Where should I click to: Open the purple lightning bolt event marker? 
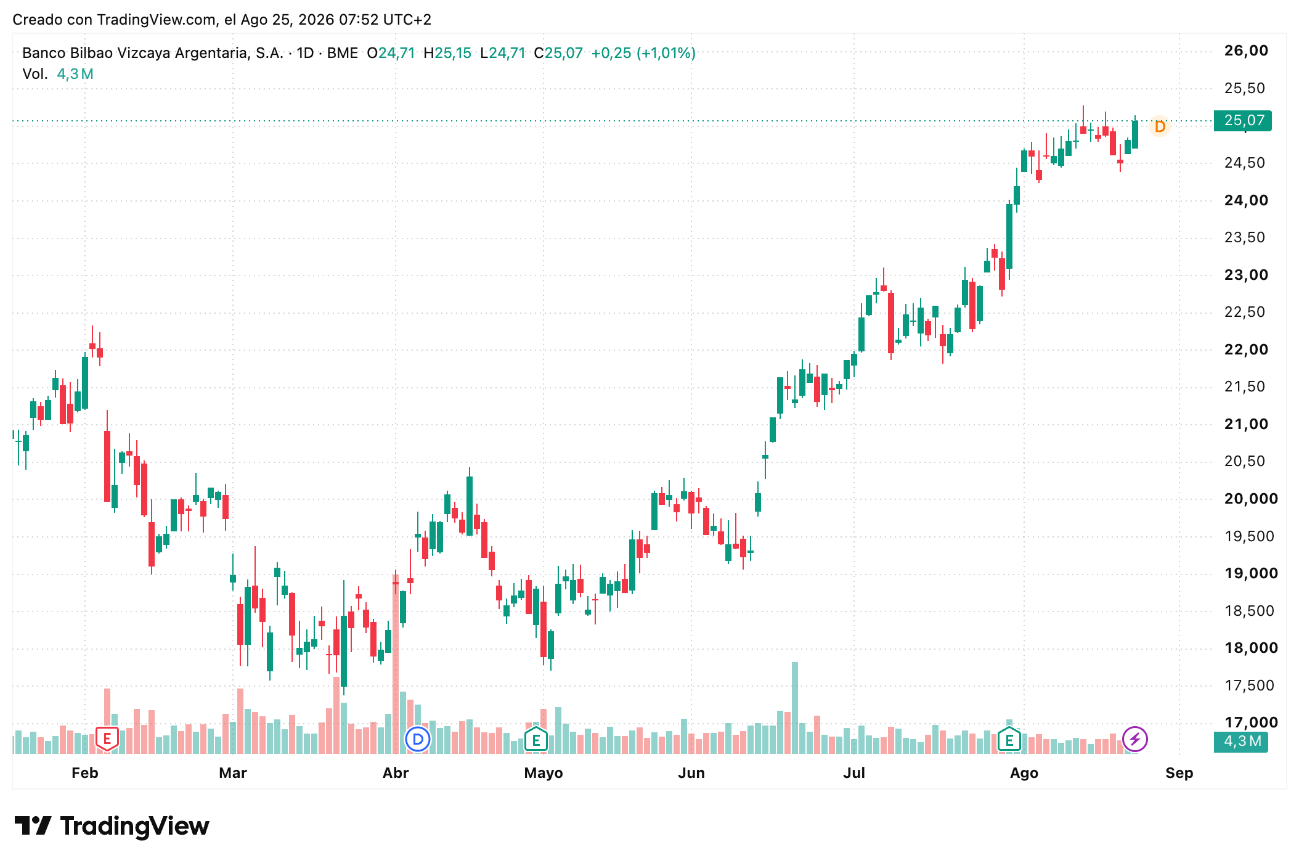(x=1135, y=739)
